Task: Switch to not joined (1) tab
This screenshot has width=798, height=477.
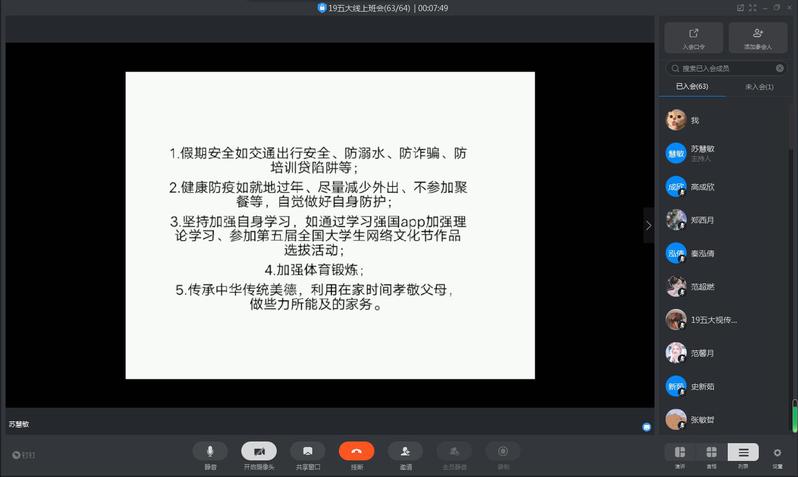Action: pyautogui.click(x=759, y=87)
